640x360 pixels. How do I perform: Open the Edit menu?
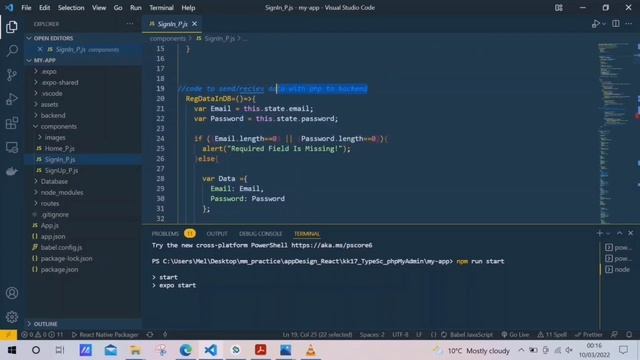coord(44,8)
